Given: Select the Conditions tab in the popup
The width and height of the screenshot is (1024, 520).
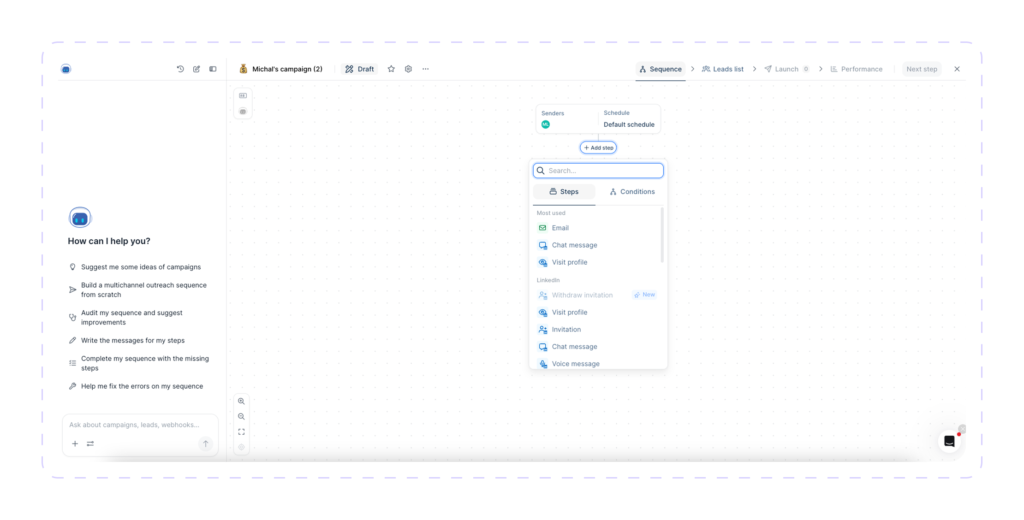Looking at the screenshot, I should coord(632,191).
